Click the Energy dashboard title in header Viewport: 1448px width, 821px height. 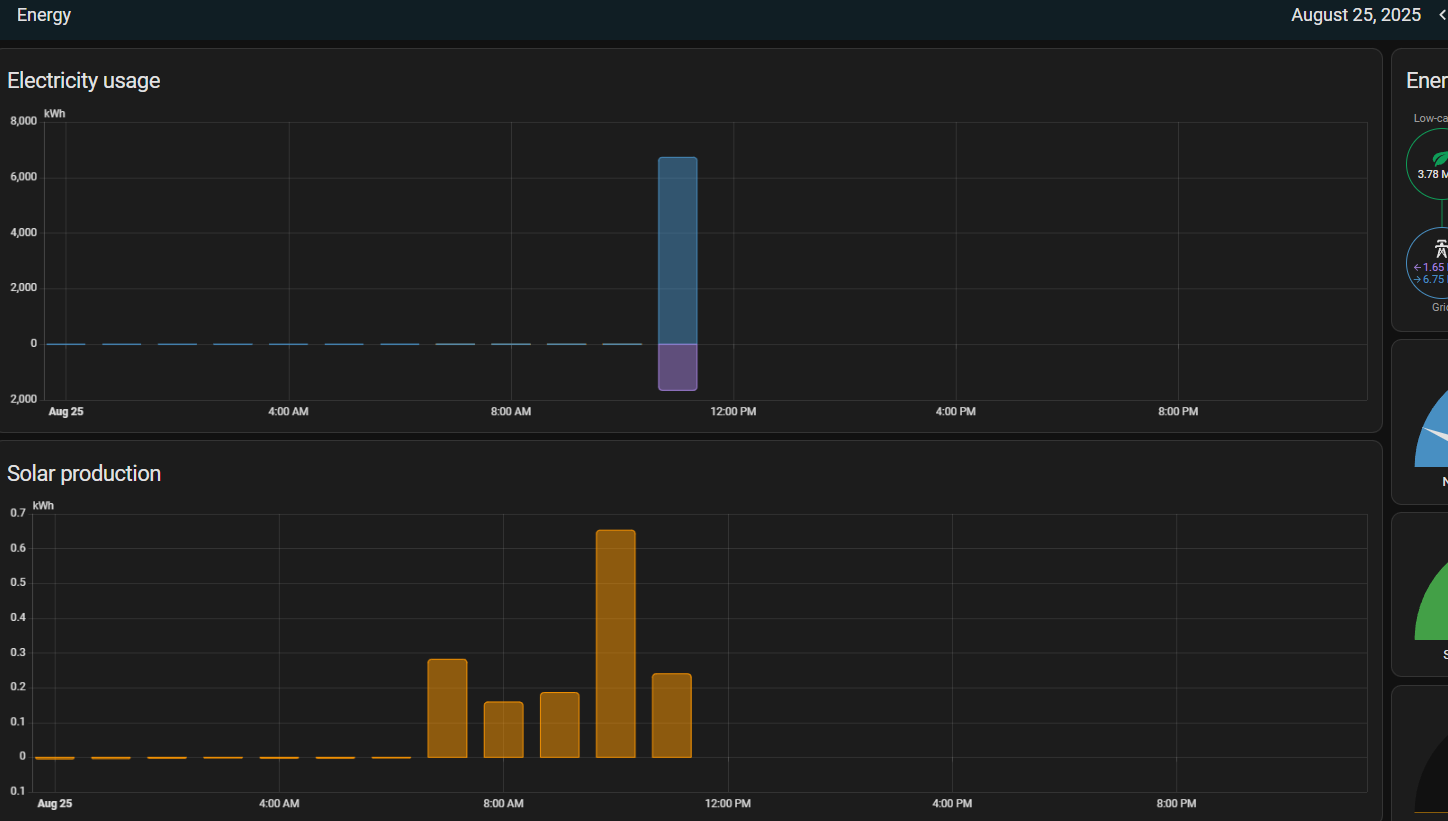point(44,15)
